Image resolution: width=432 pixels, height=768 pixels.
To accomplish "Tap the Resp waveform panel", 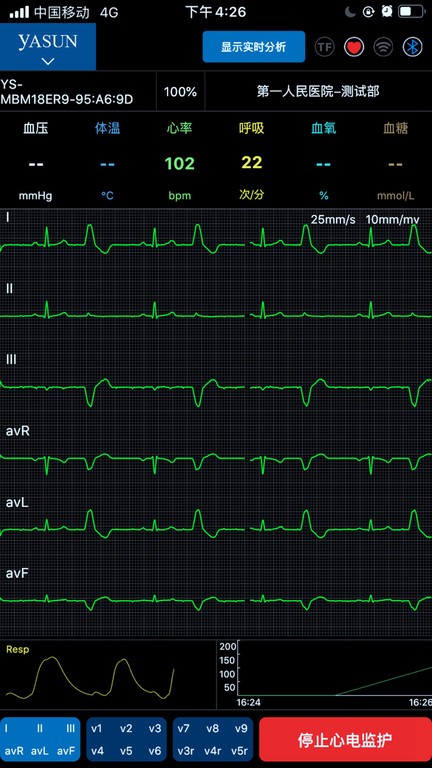I will click(108, 674).
